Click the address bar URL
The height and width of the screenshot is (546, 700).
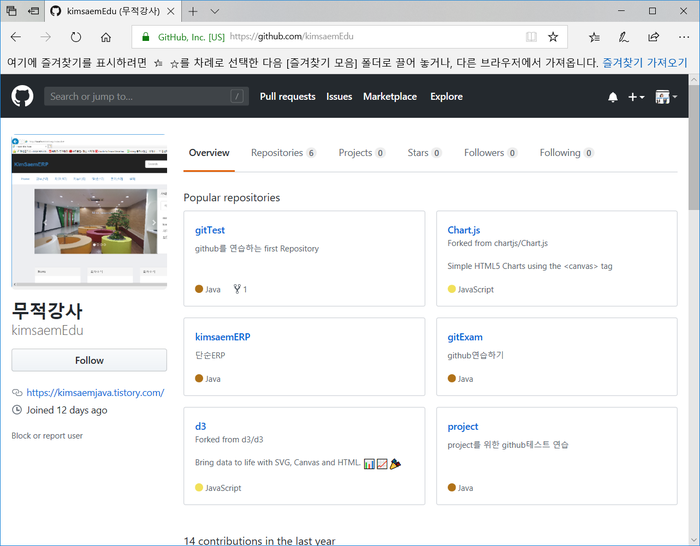292,37
